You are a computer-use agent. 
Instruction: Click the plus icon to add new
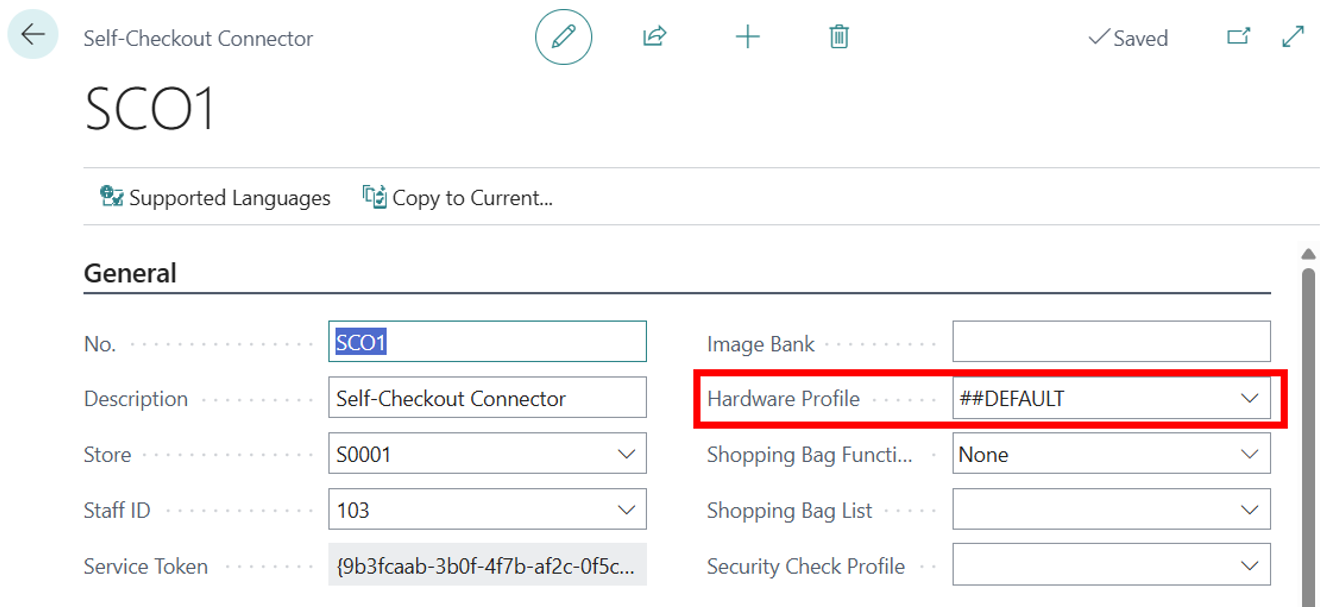747,37
